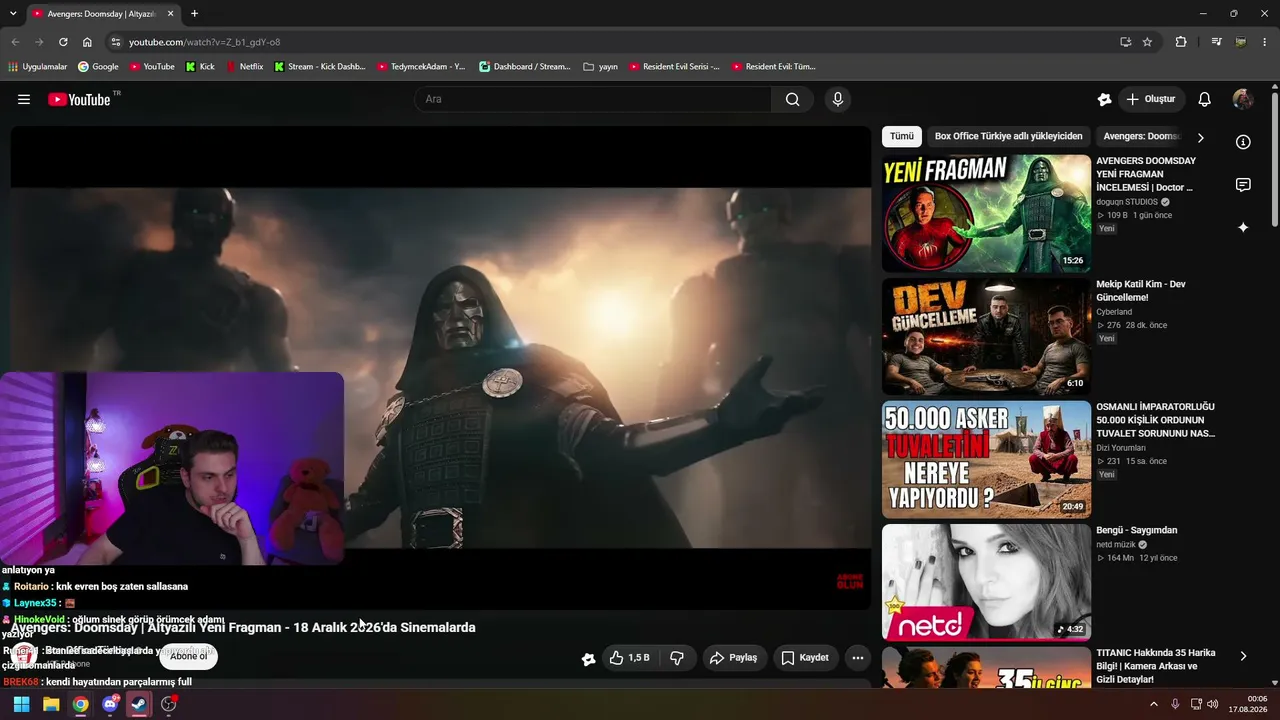
Task: Open the Windows Start menu
Action: coord(21,704)
